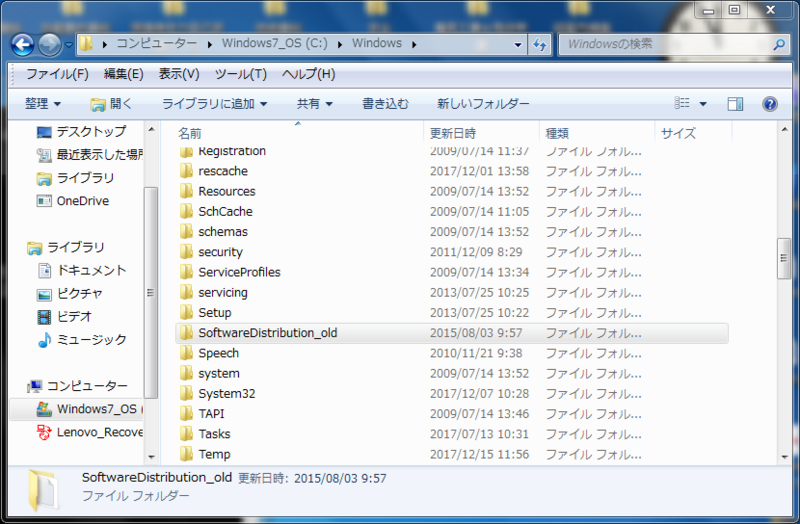Expand the arrow after Windows in breadcrumb
The width and height of the screenshot is (800, 524).
coord(414,44)
